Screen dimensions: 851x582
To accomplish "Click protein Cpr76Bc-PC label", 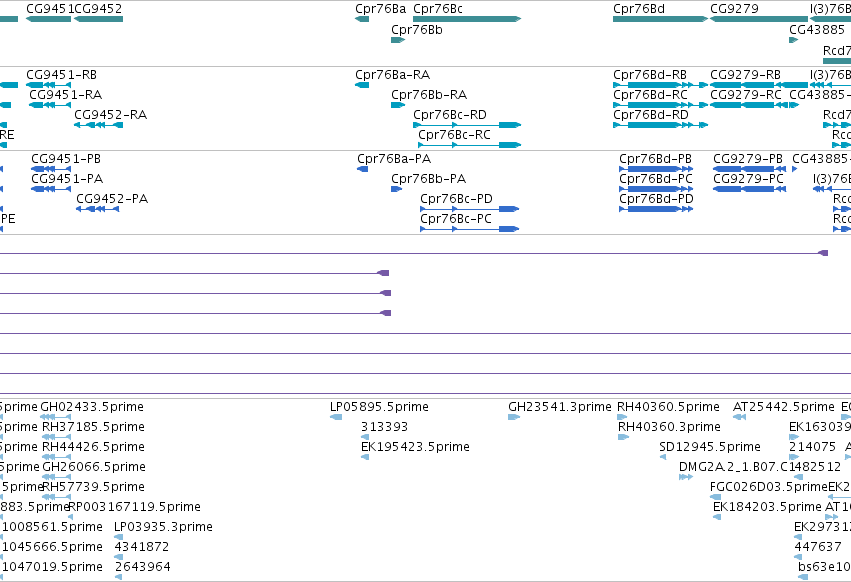I will coord(456,219).
